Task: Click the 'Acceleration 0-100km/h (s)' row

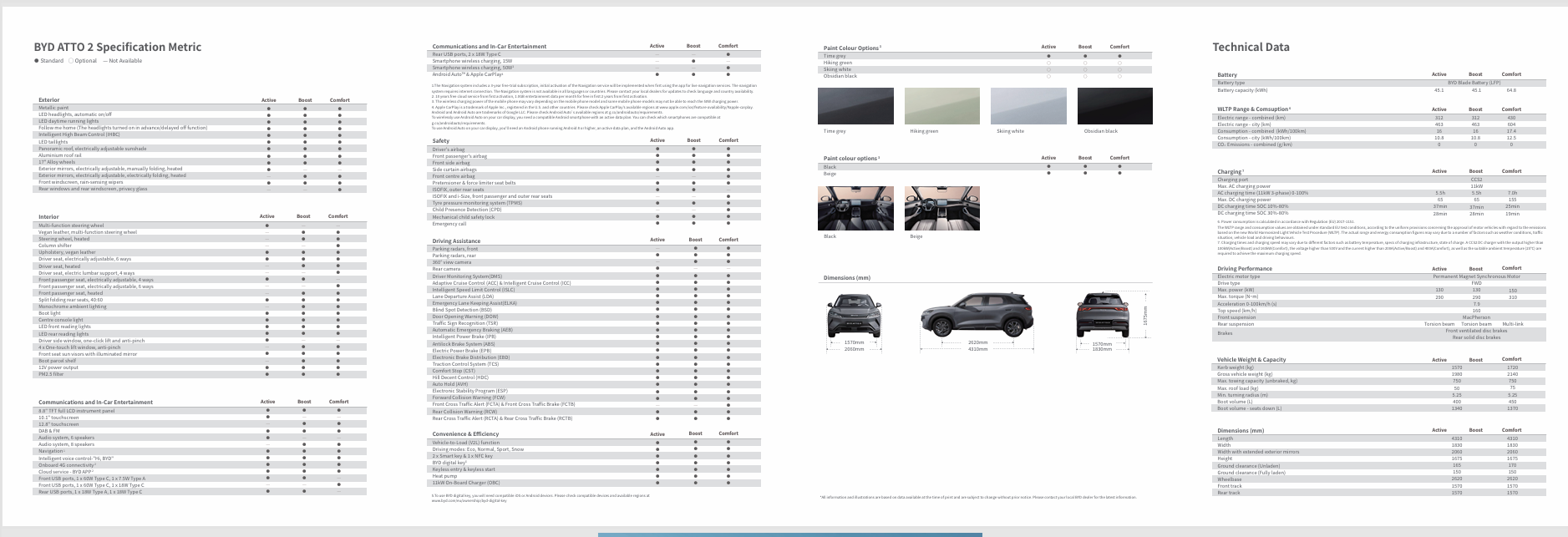Action: tap(1379, 304)
